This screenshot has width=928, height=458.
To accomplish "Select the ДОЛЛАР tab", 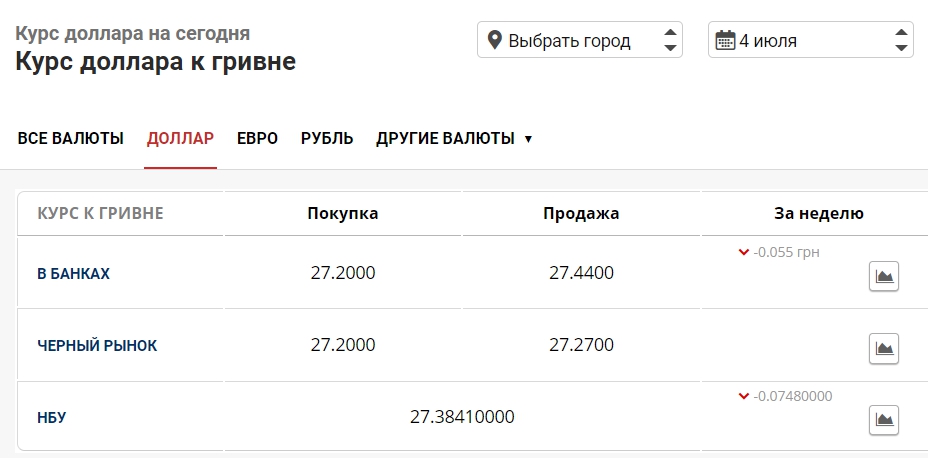I will tap(180, 138).
